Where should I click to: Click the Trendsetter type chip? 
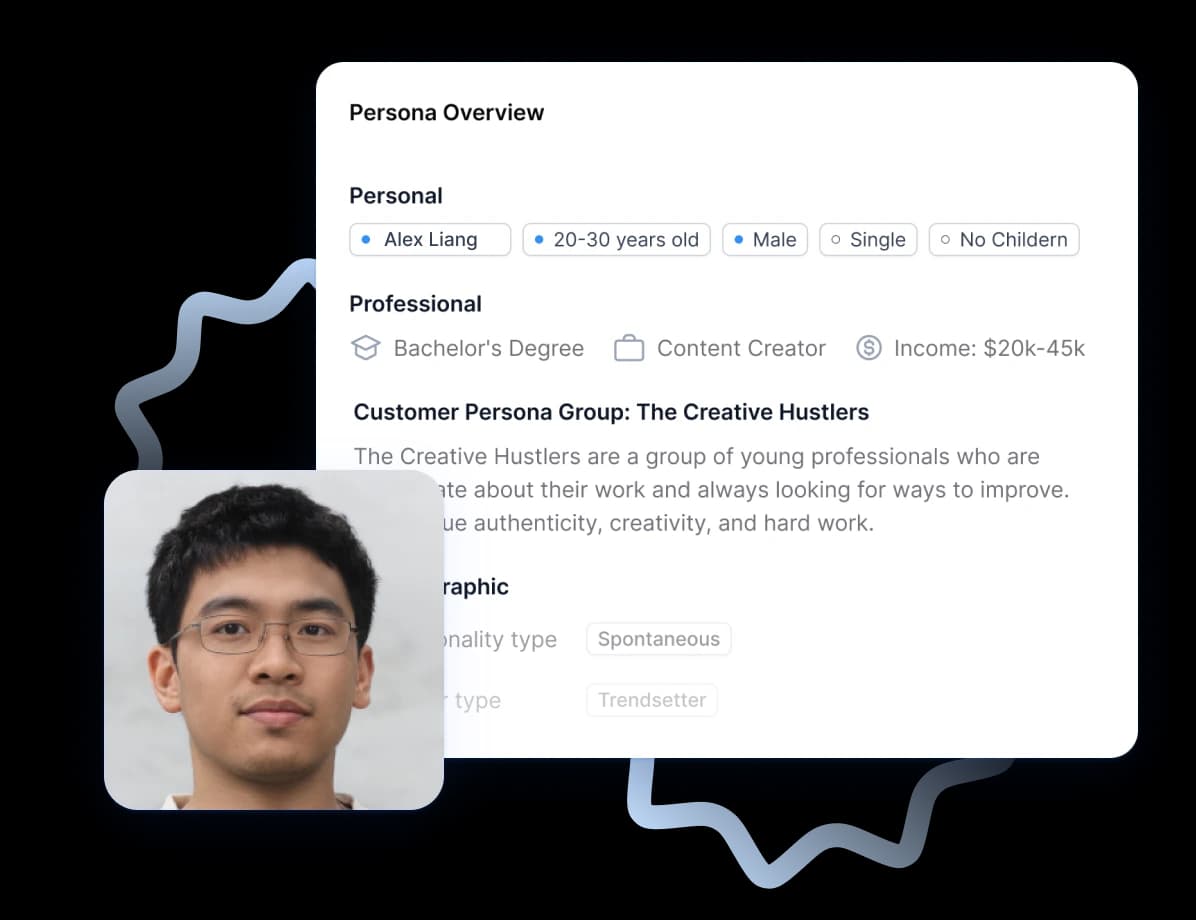click(651, 700)
